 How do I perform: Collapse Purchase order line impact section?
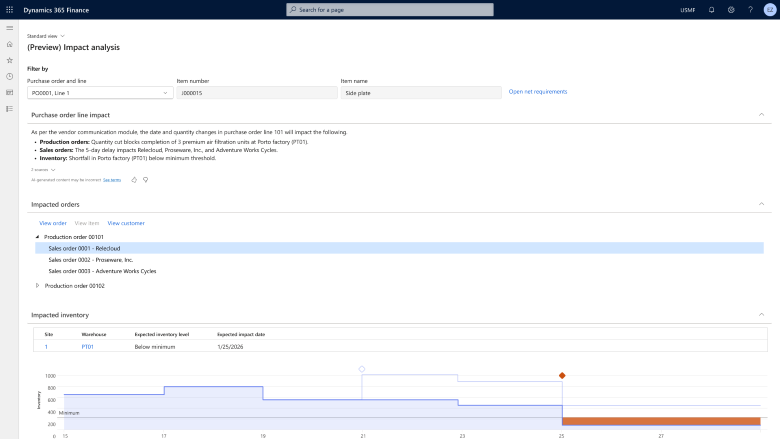point(761,115)
